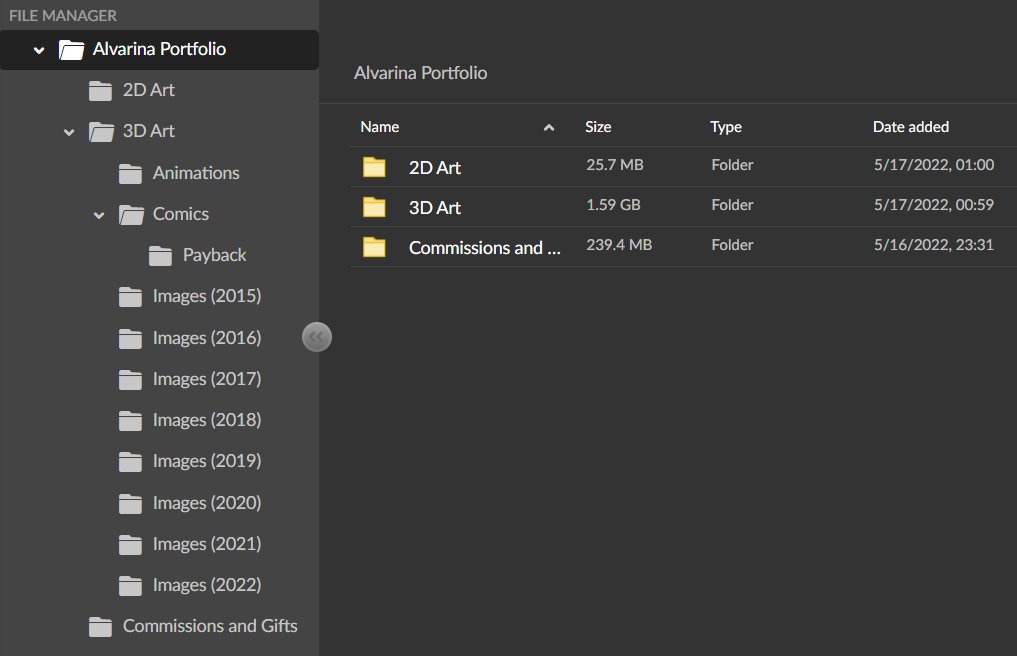1017x656 pixels.
Task: Click Folder type cell in Commissions row
Action: [x=732, y=245]
